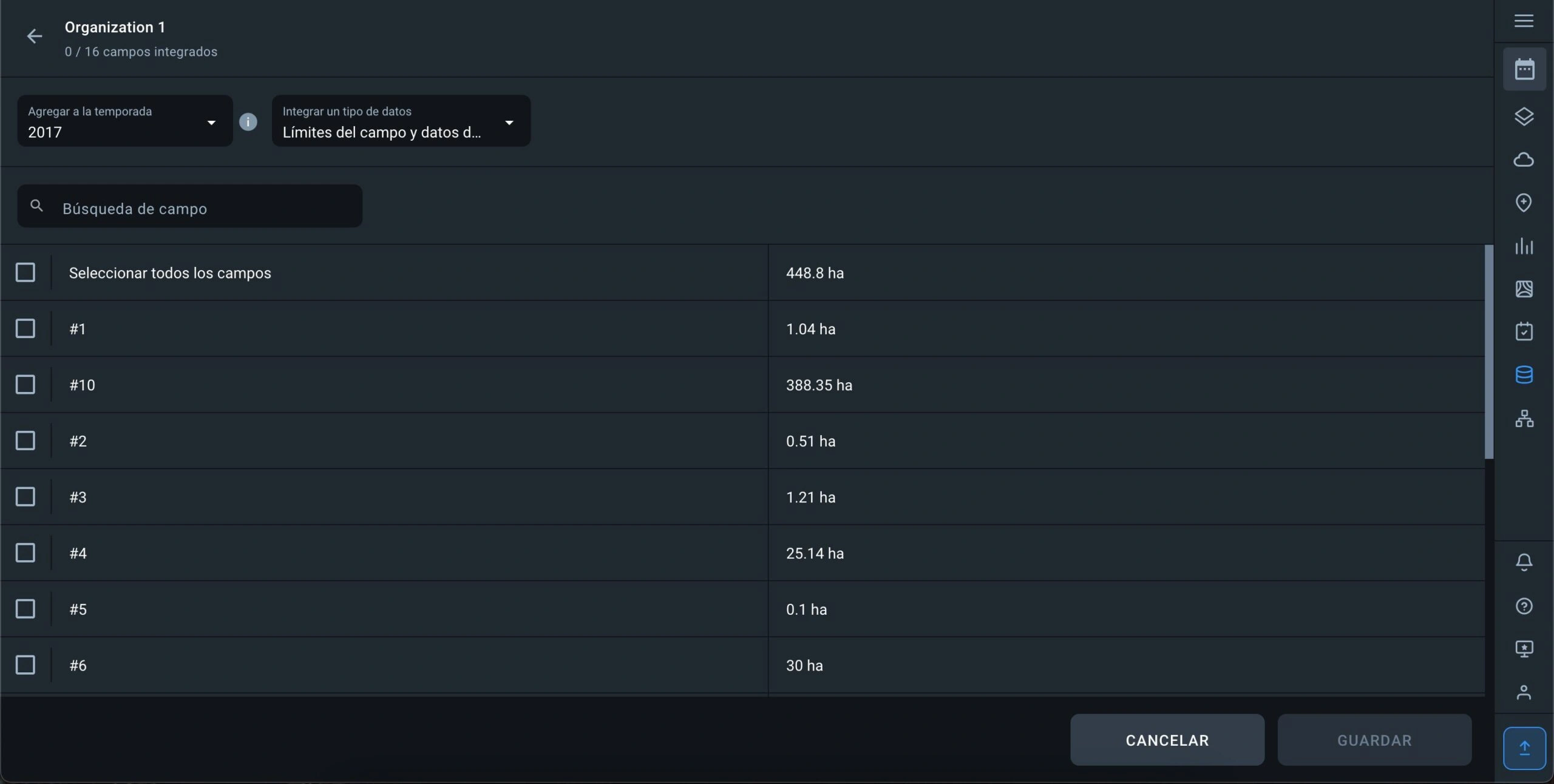Check the box for field #10
This screenshot has width=1554, height=784.
25,385
